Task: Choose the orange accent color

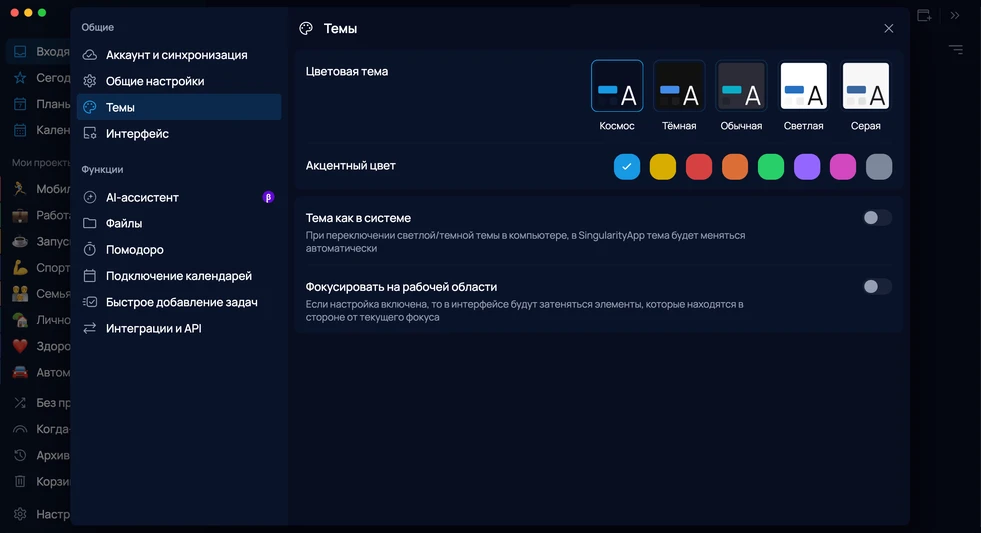Action: 735,166
